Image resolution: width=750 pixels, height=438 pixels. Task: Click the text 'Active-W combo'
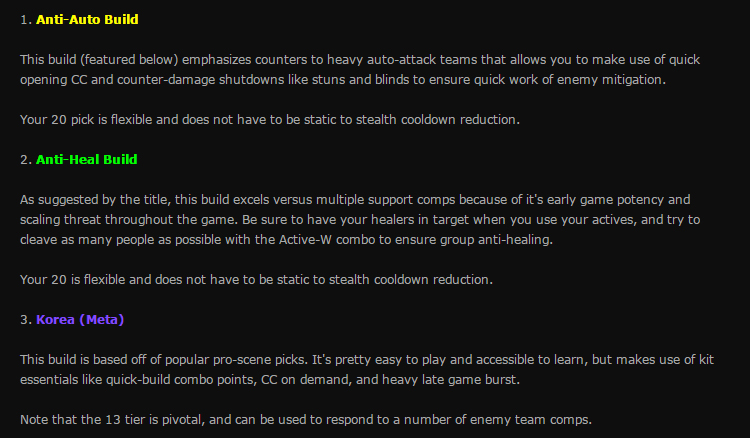point(327,240)
